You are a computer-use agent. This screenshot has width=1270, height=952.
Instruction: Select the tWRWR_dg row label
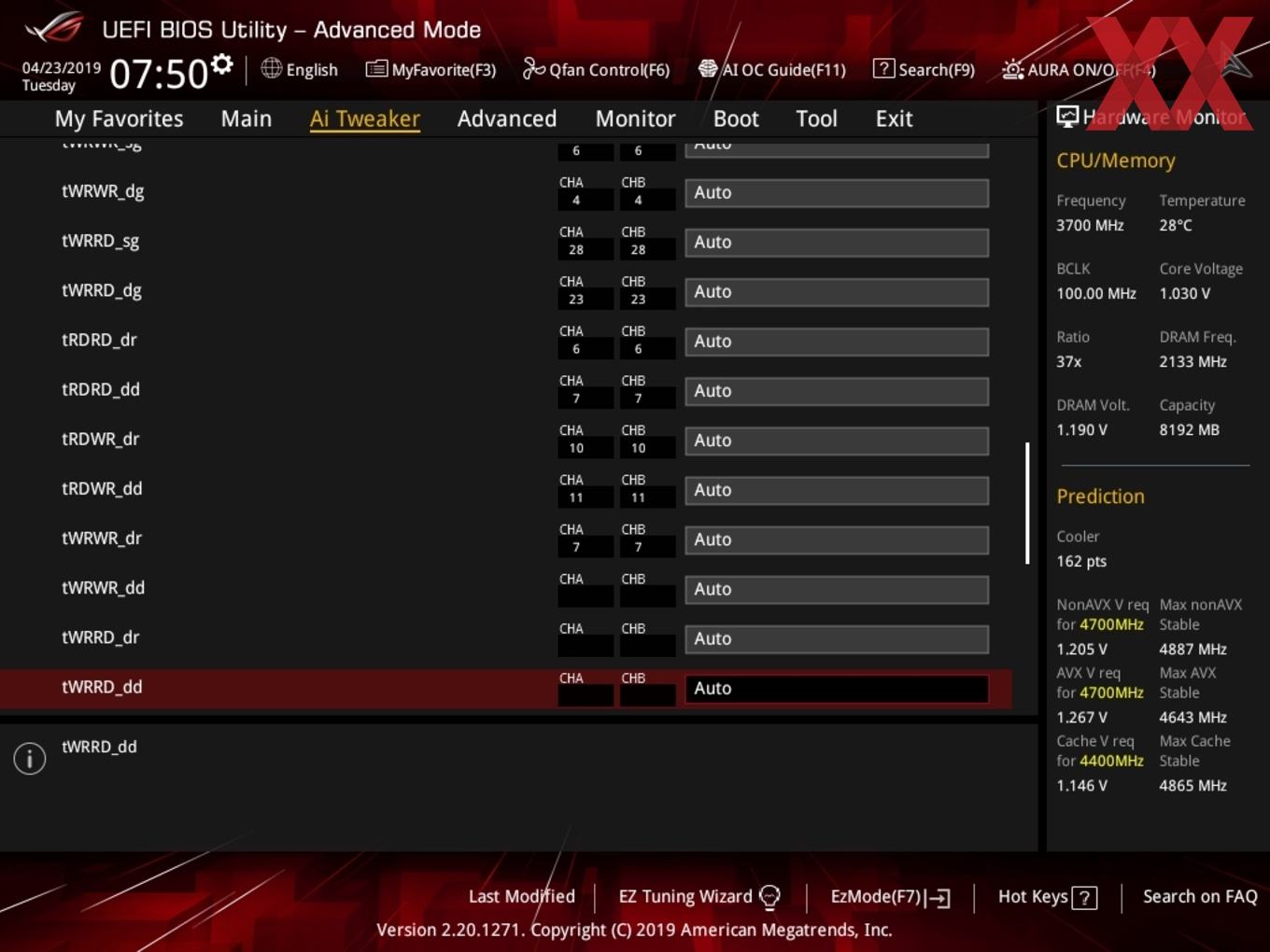(103, 191)
